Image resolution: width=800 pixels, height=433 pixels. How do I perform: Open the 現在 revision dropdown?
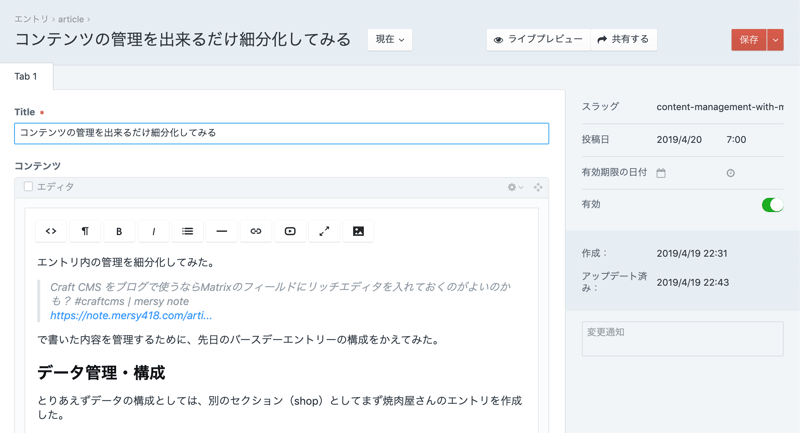point(390,40)
